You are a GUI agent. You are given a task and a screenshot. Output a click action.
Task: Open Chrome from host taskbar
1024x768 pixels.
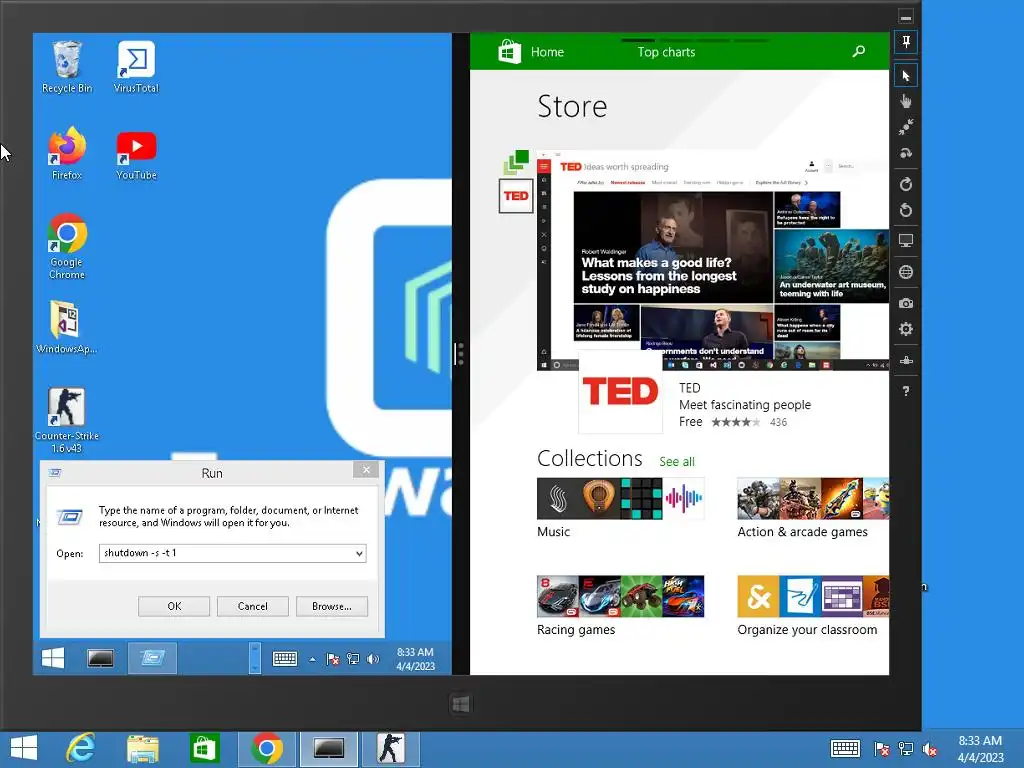pyautogui.click(x=266, y=749)
